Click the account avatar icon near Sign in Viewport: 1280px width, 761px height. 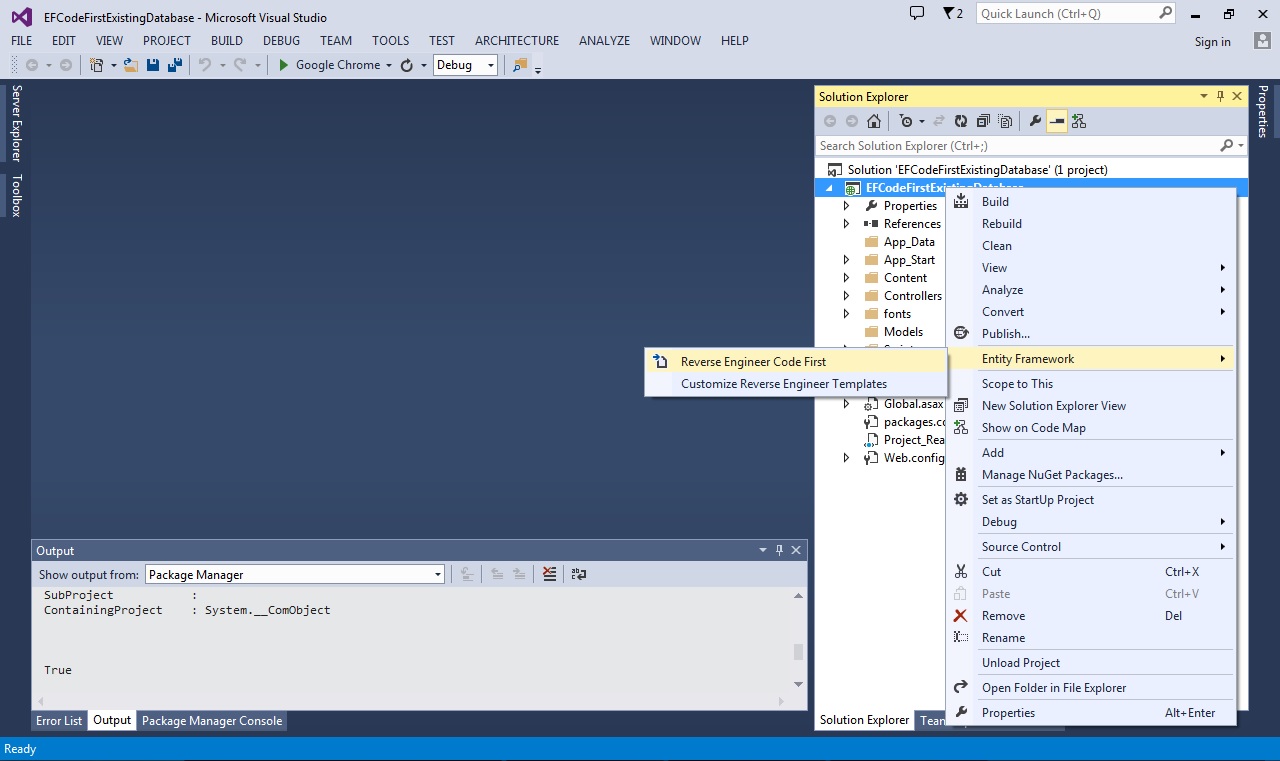[x=1262, y=41]
